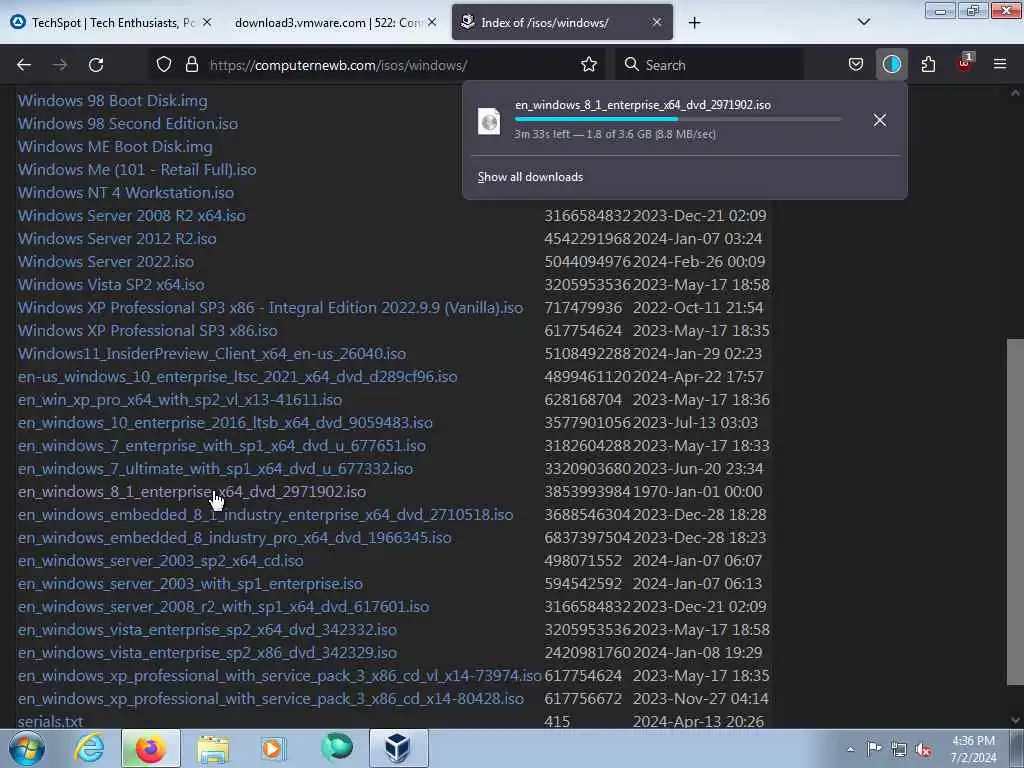Reload the current page
This screenshot has height=768, width=1024.
click(96, 65)
